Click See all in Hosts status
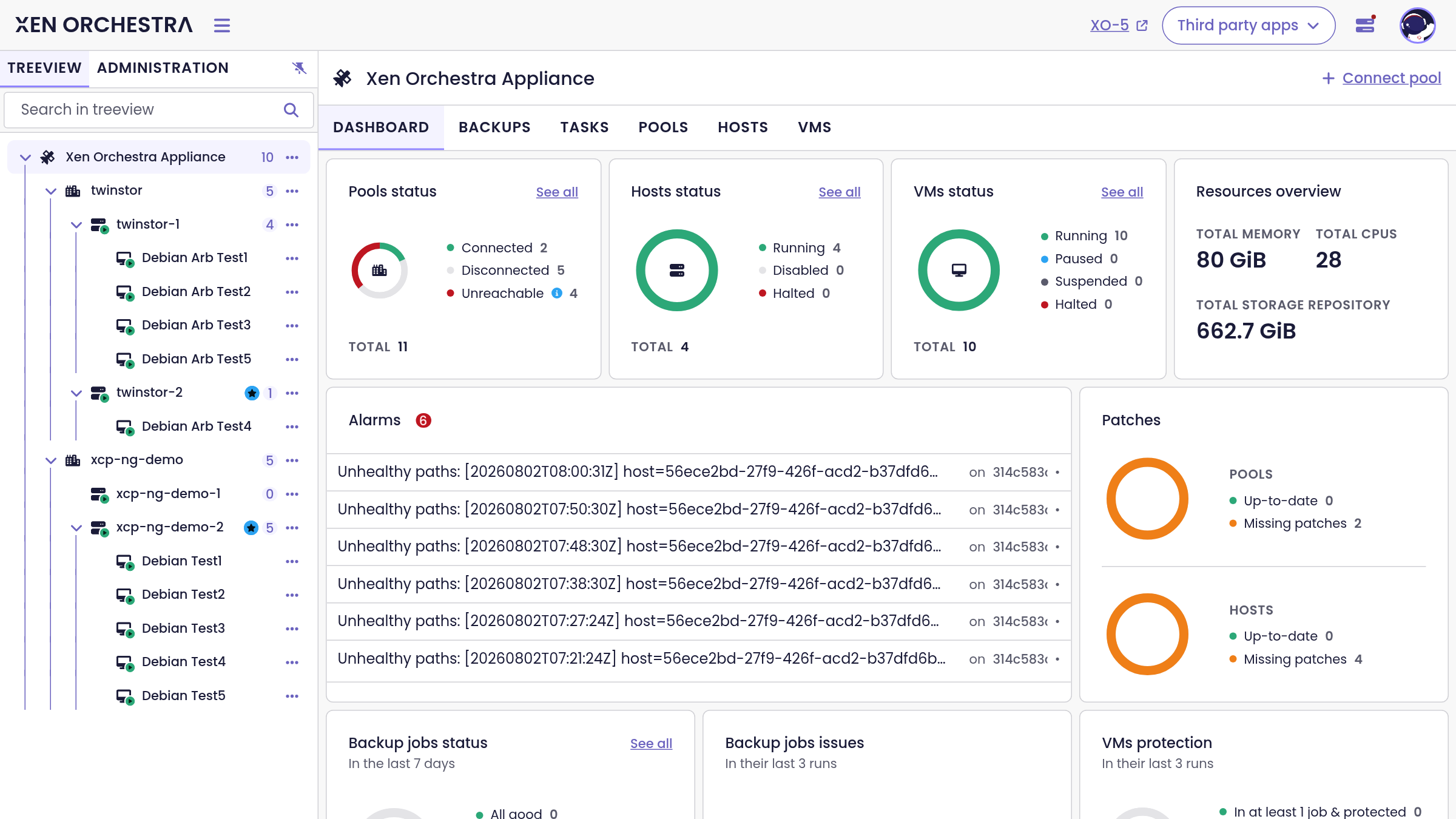 tap(840, 192)
